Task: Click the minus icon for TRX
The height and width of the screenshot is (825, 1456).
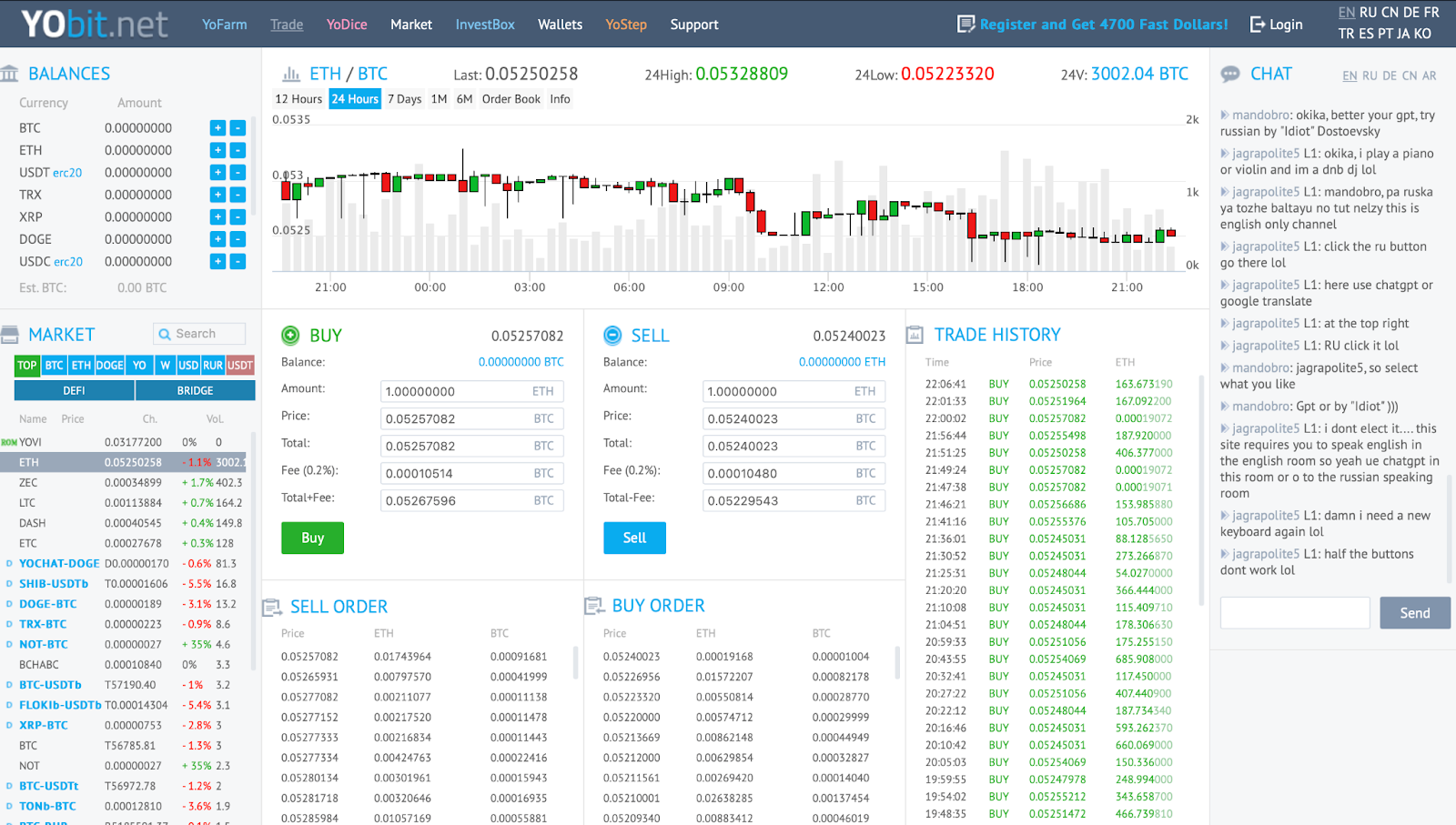Action: [238, 195]
